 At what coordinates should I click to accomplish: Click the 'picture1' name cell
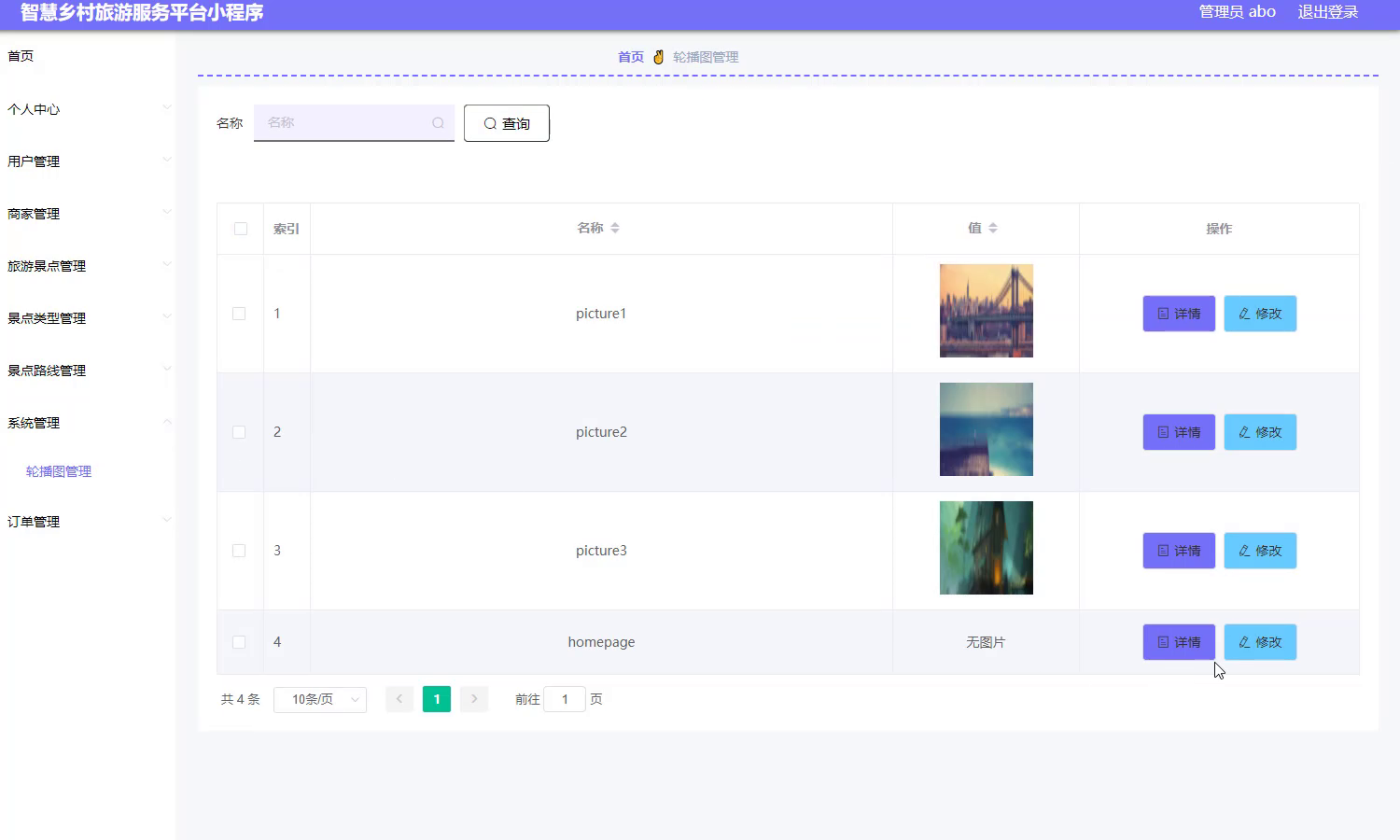point(601,314)
